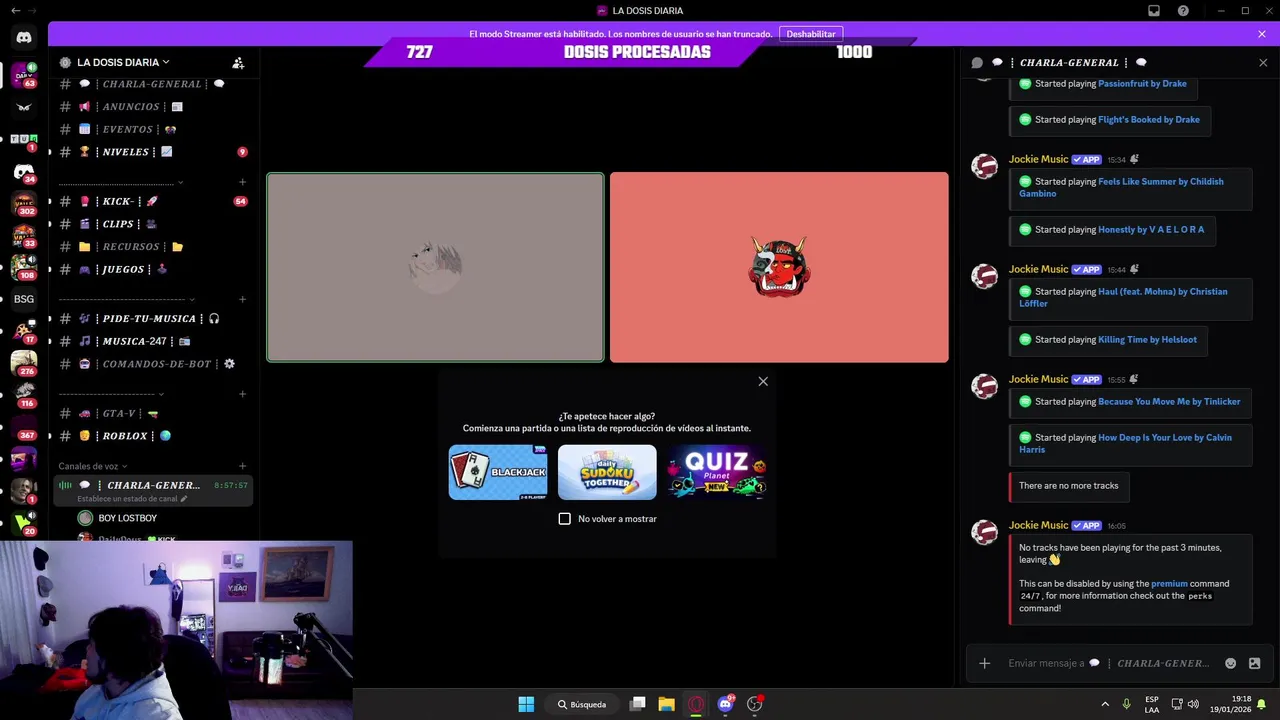The width and height of the screenshot is (1280, 720).
Task: Create channel with plus above PIDE-TU-MUSICA
Action: tap(242, 299)
